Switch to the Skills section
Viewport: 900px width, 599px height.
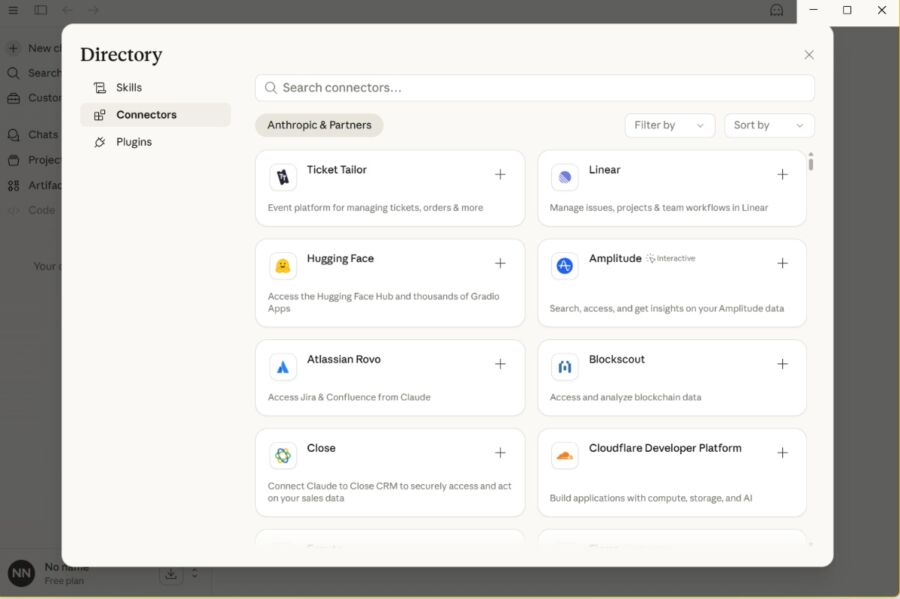click(x=156, y=88)
